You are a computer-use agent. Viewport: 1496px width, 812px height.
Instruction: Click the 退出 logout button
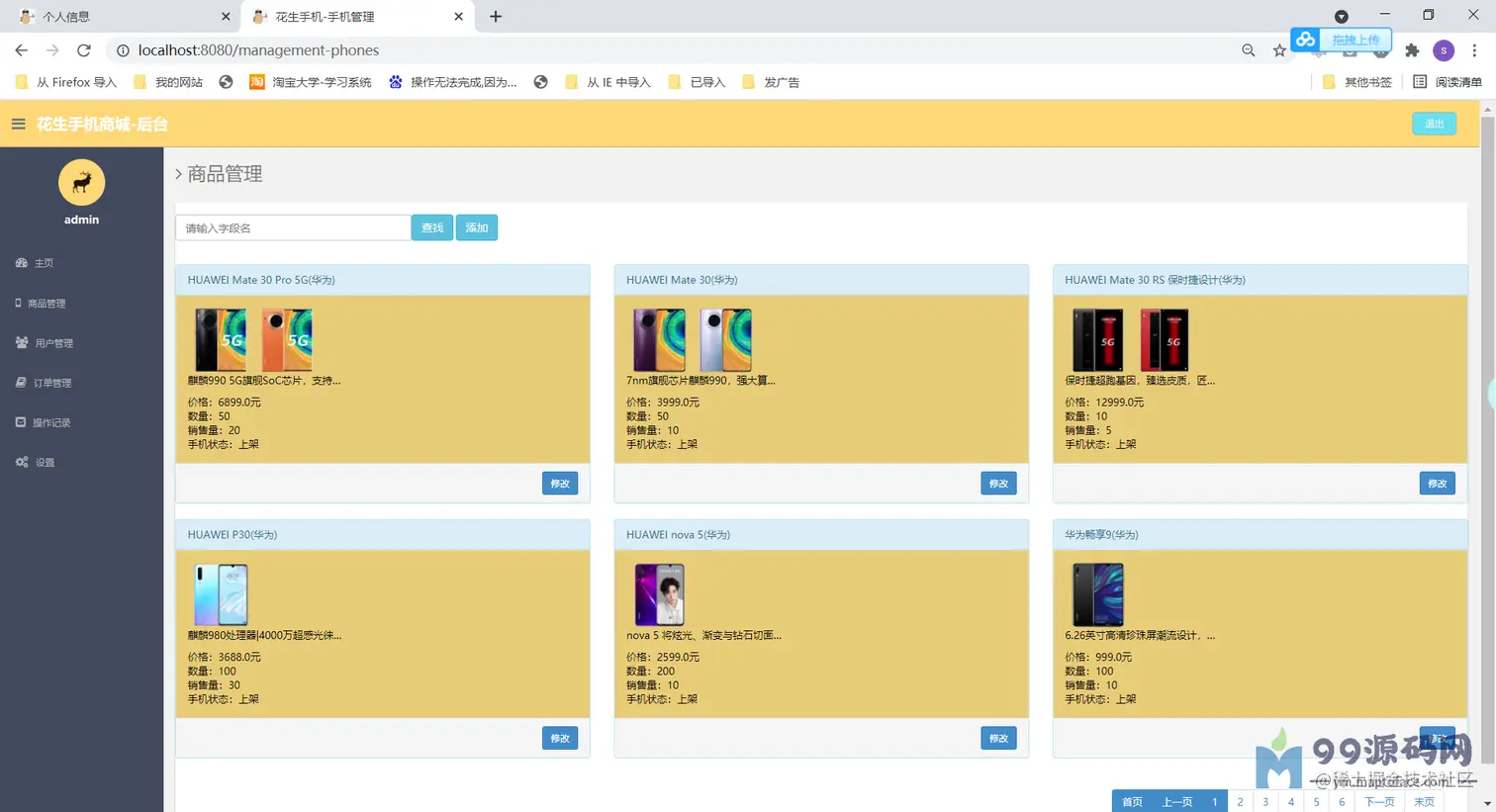tap(1434, 124)
